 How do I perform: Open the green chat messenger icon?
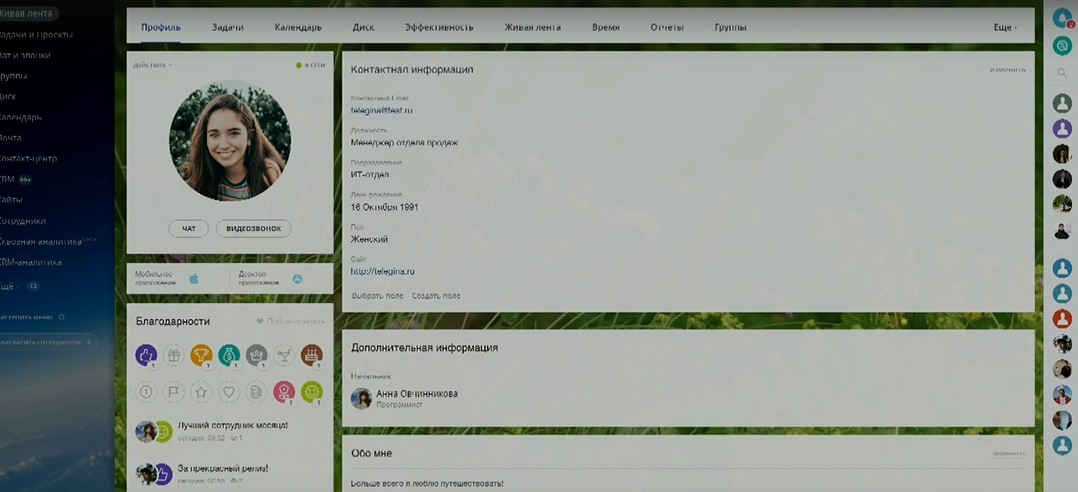[x=1062, y=46]
